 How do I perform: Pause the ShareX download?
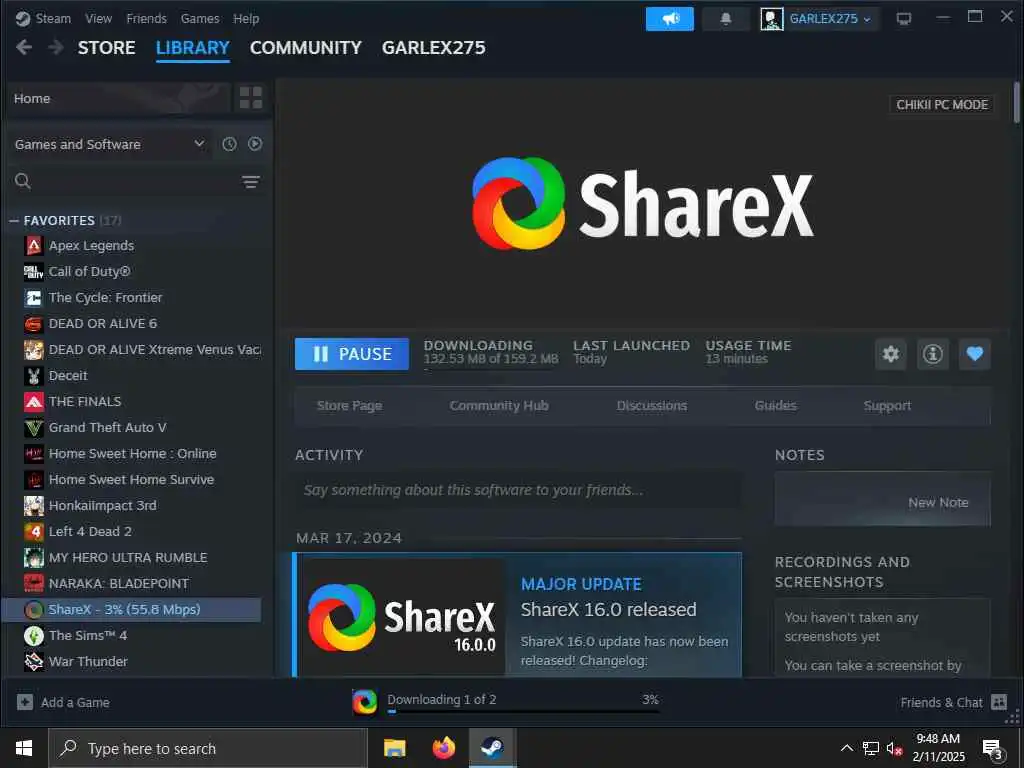(352, 354)
